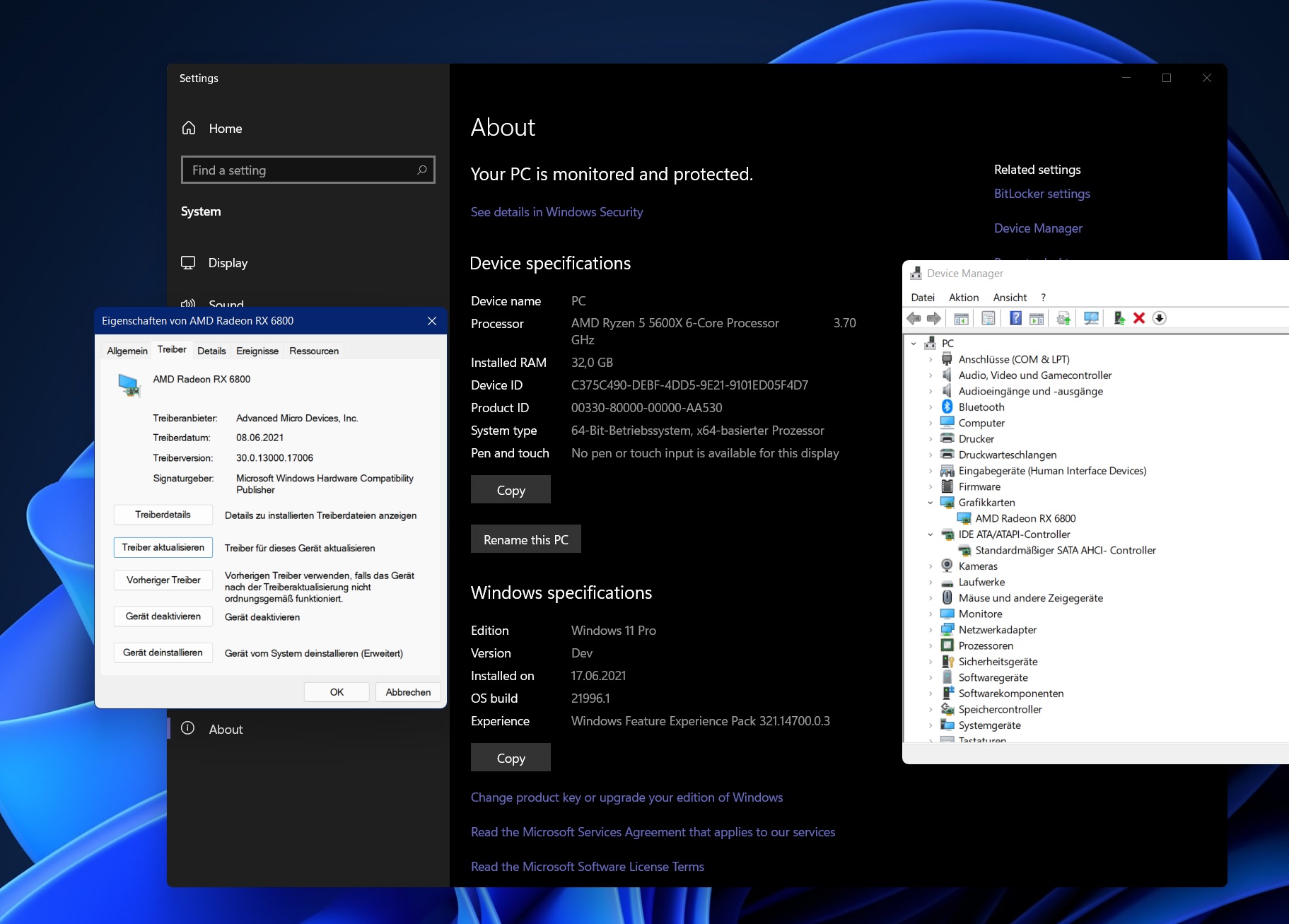The height and width of the screenshot is (924, 1289).
Task: Open Change product key or upgrade edition link
Action: 627,797
